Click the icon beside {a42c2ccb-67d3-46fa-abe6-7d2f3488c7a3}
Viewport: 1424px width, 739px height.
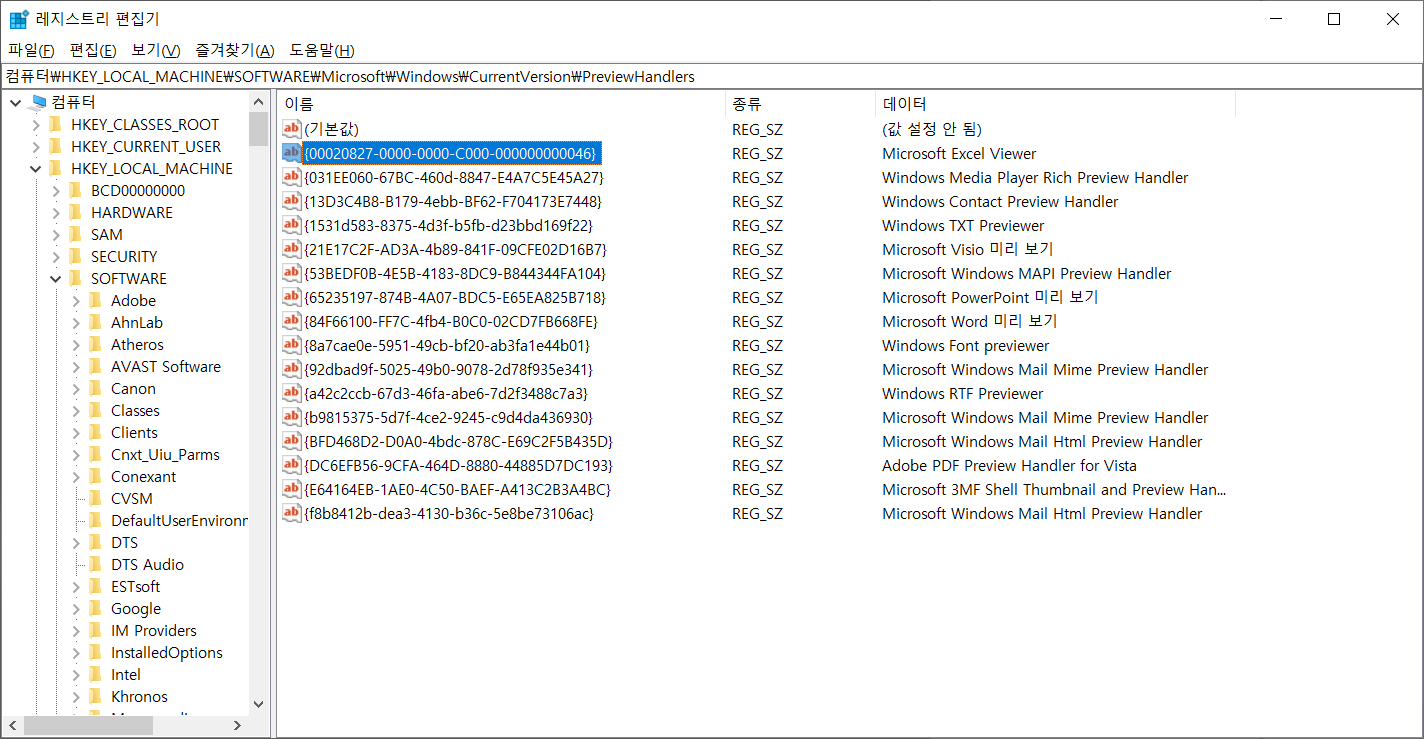point(292,393)
